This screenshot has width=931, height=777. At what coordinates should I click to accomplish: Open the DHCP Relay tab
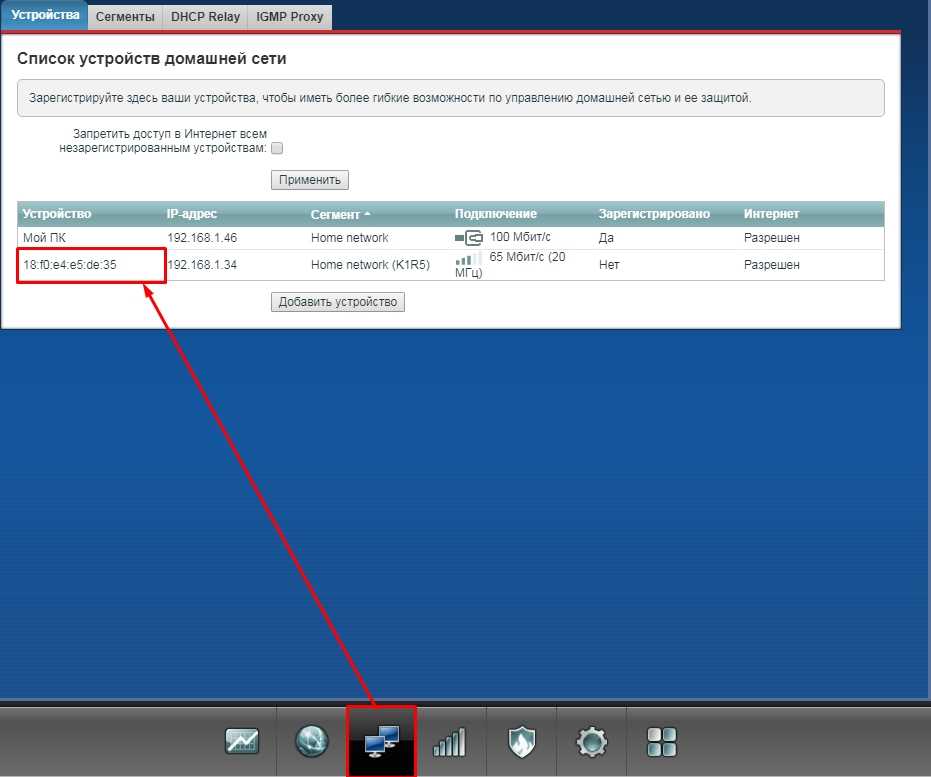click(205, 17)
